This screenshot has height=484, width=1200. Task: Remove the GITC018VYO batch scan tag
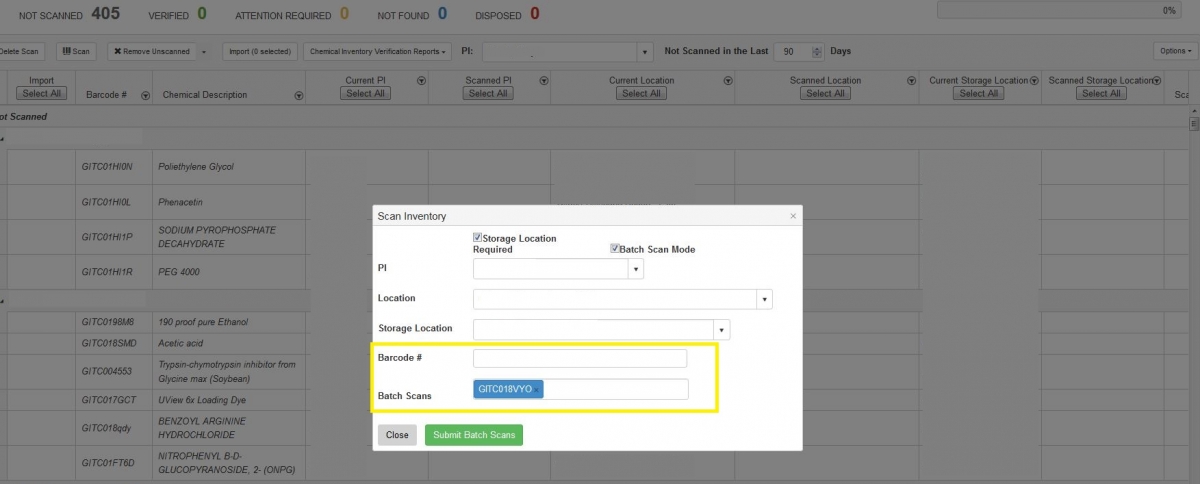[x=537, y=389]
